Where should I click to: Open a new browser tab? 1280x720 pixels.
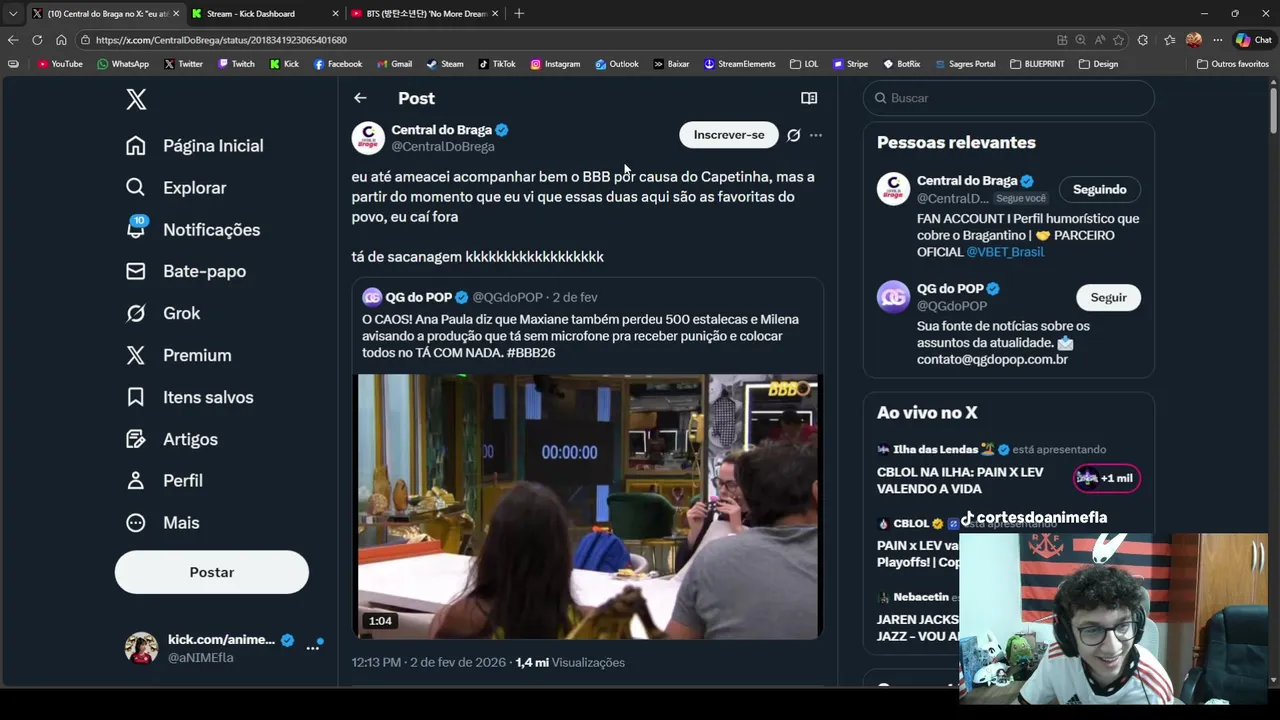click(x=519, y=14)
